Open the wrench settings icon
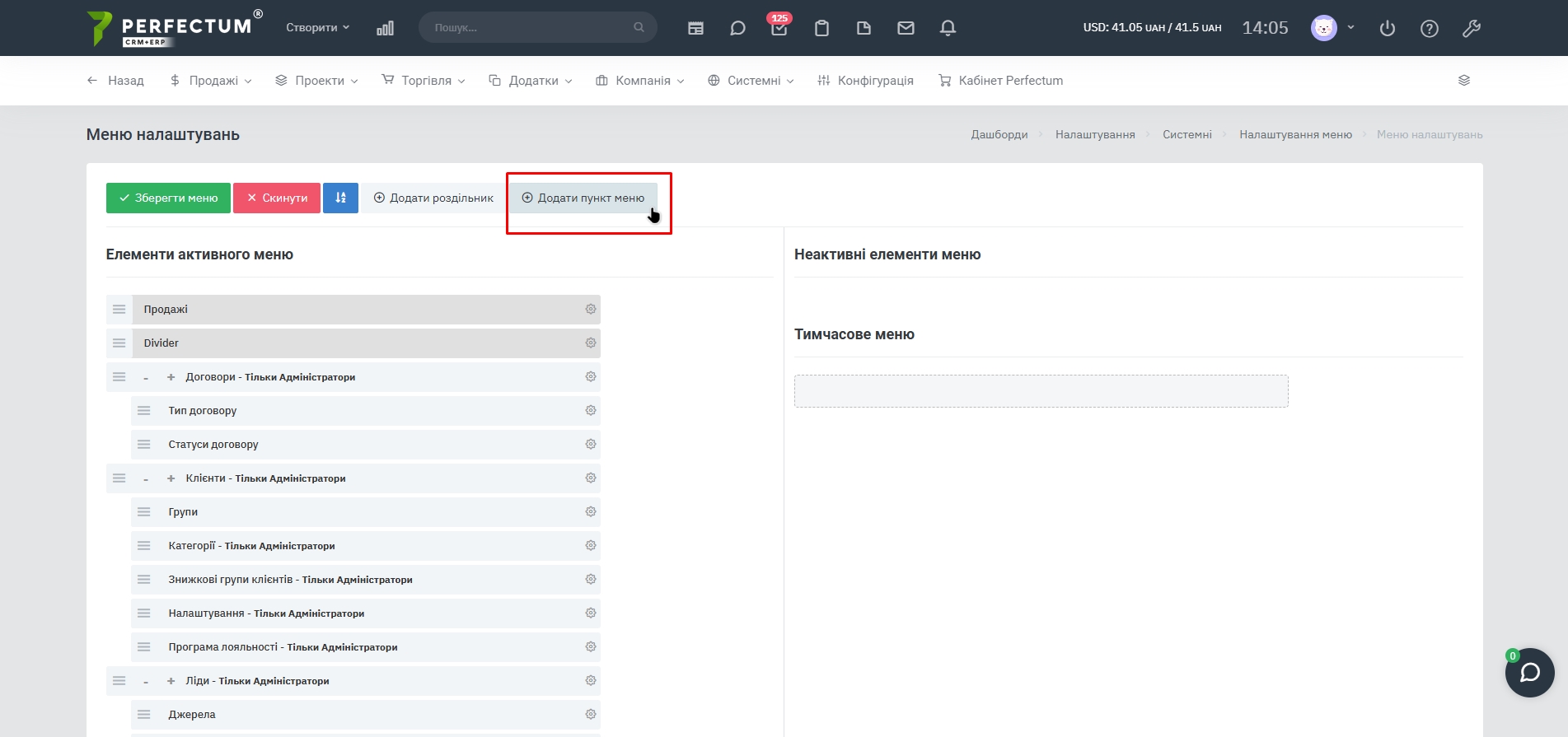This screenshot has width=1568, height=737. pyautogui.click(x=1472, y=28)
